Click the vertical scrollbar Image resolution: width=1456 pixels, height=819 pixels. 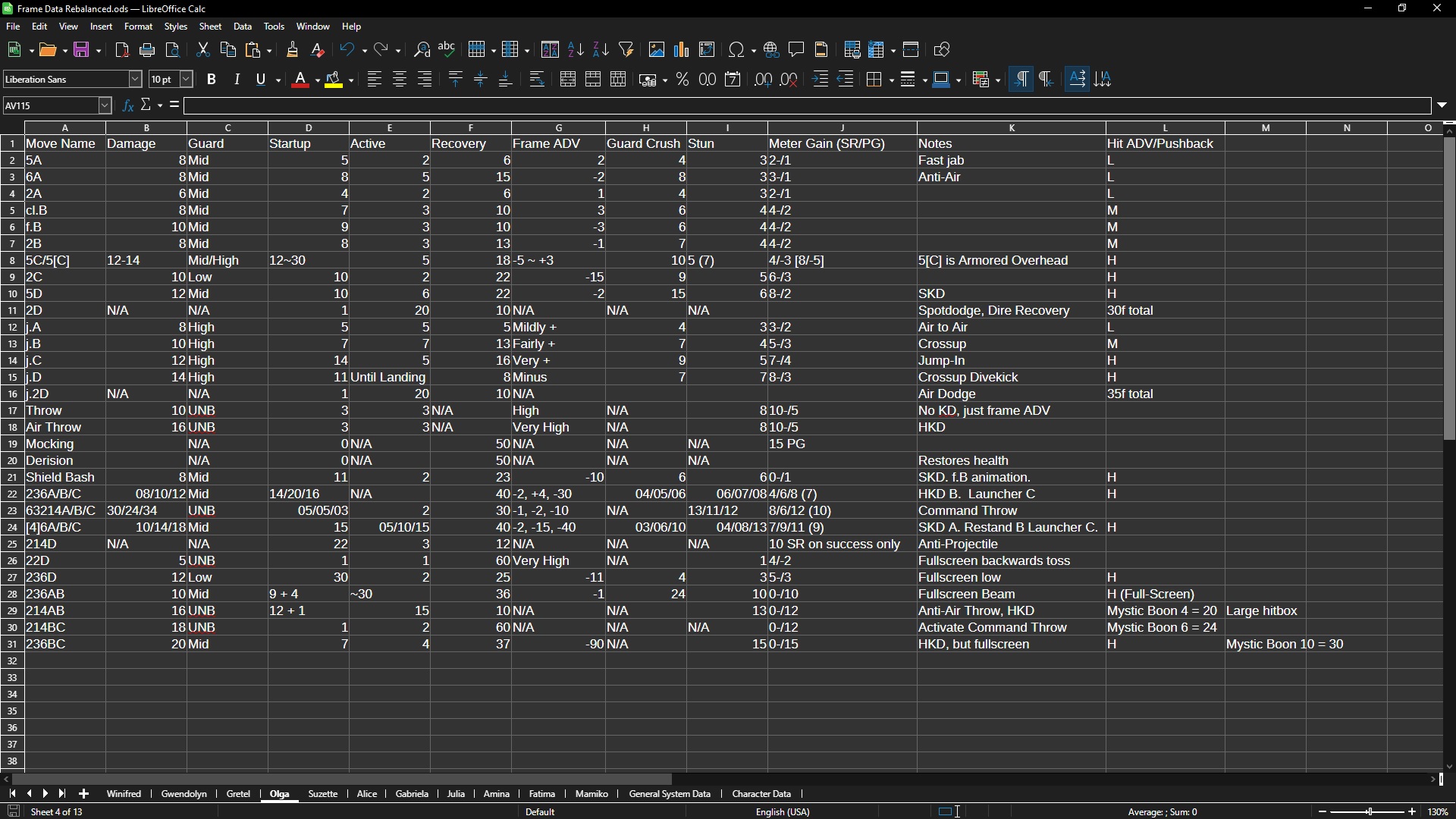point(1449,288)
